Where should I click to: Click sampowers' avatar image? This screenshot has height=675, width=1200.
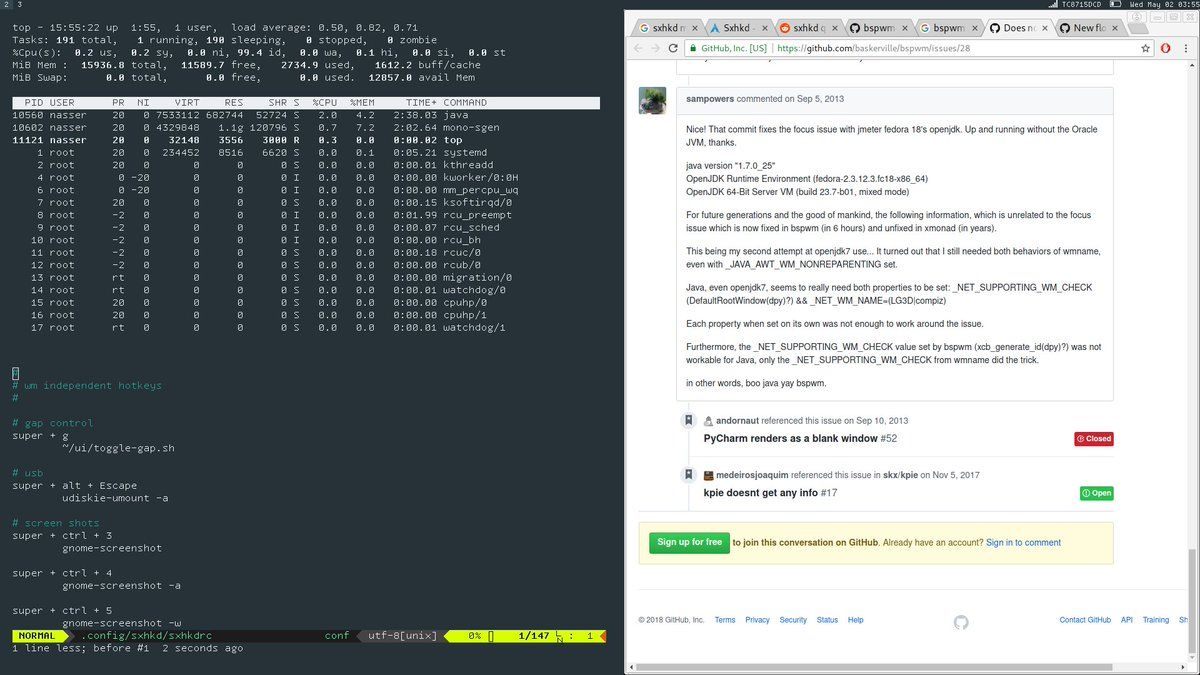click(x=652, y=101)
